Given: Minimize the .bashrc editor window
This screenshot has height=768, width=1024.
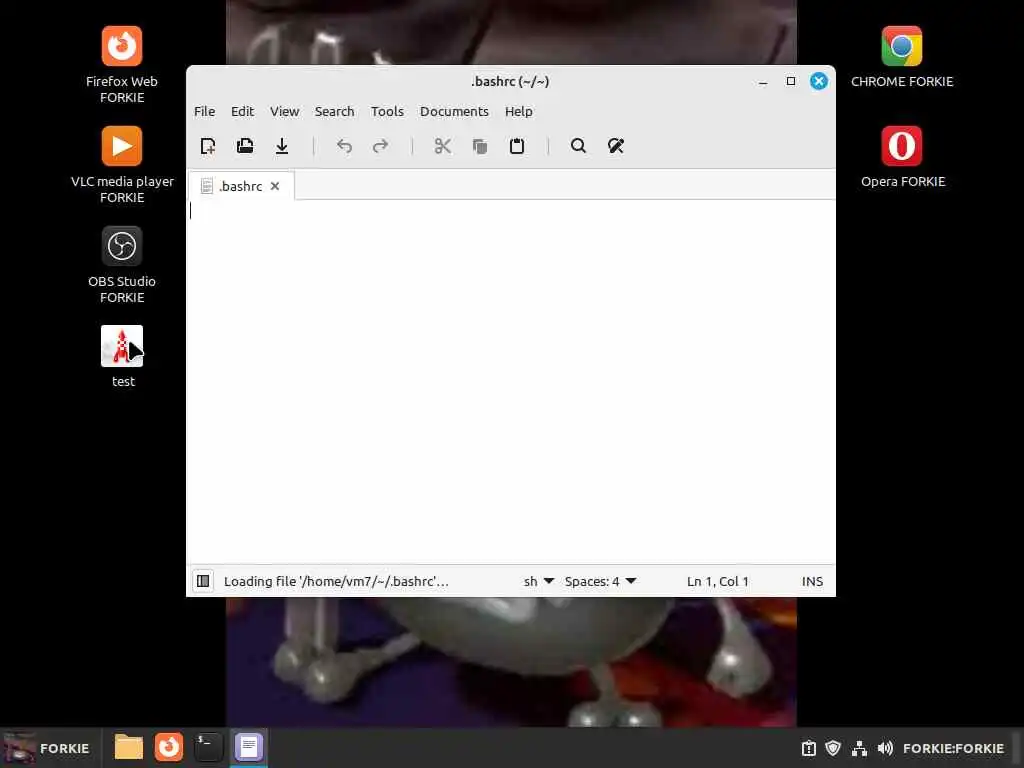Looking at the screenshot, I should click(763, 82).
